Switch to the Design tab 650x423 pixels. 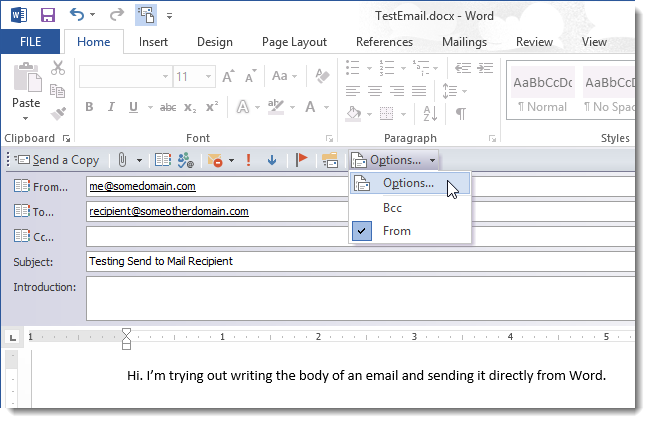coord(215,42)
